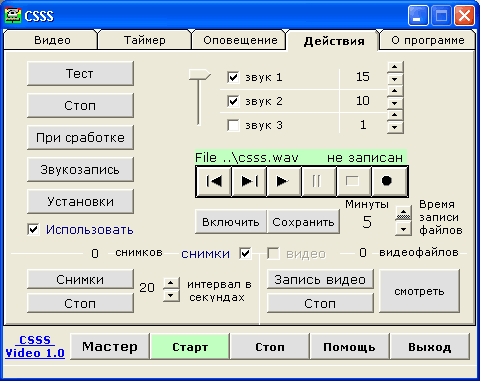Viewport: 480px width, 381px height.
Task: Decrease the звук 2 value with down arrow
Action: click(x=395, y=103)
